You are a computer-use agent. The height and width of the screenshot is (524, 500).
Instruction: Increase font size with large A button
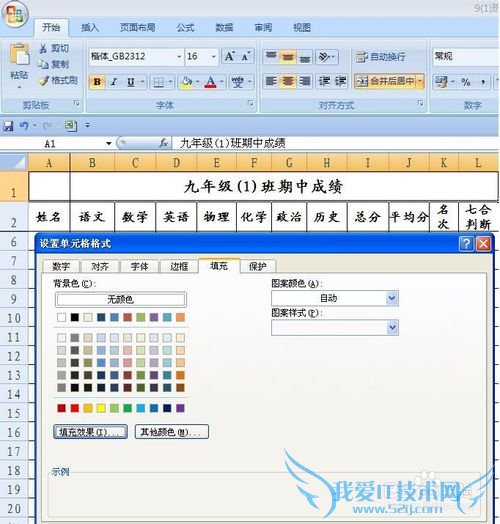(230, 56)
